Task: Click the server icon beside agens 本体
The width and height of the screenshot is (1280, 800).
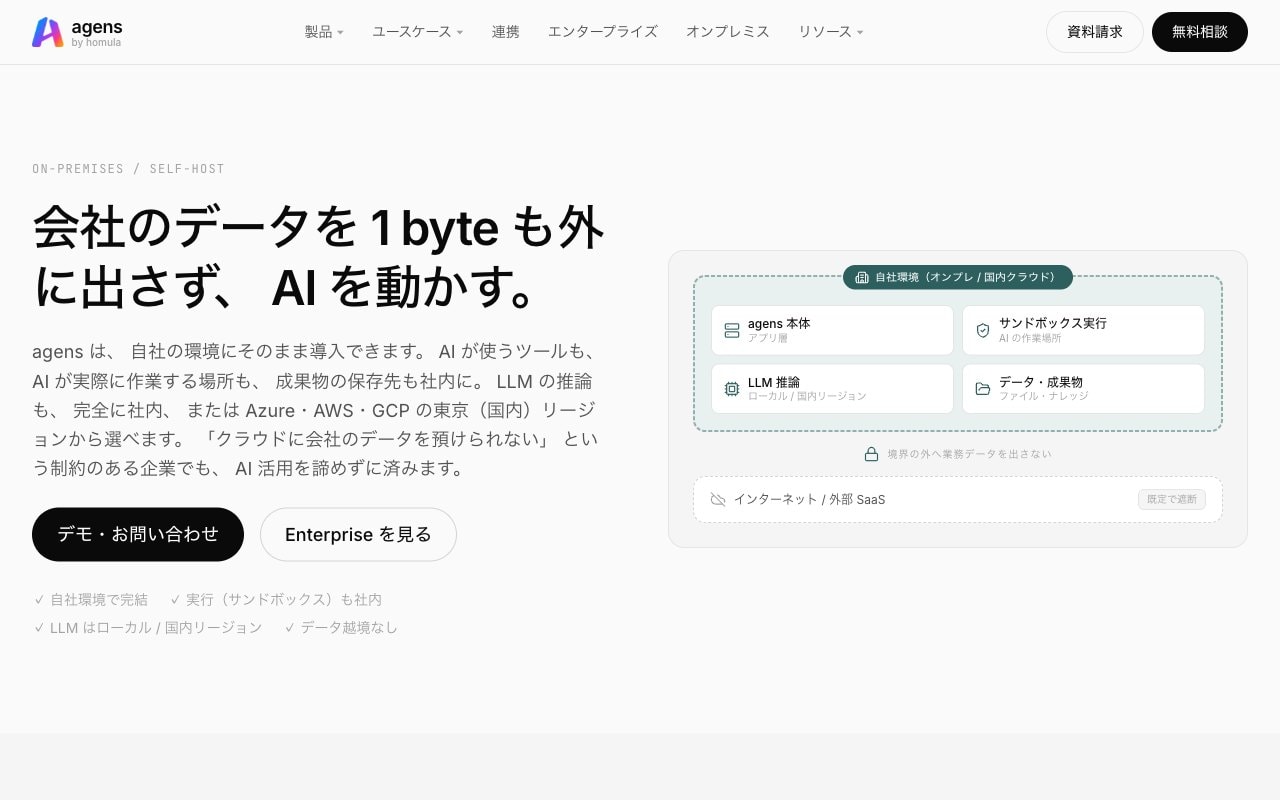Action: (x=732, y=331)
